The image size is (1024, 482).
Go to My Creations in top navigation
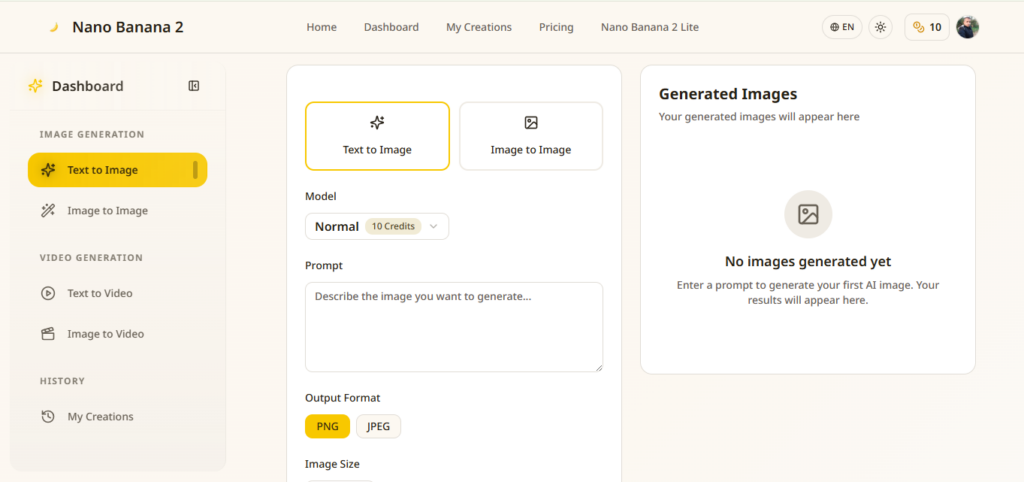pyautogui.click(x=479, y=27)
